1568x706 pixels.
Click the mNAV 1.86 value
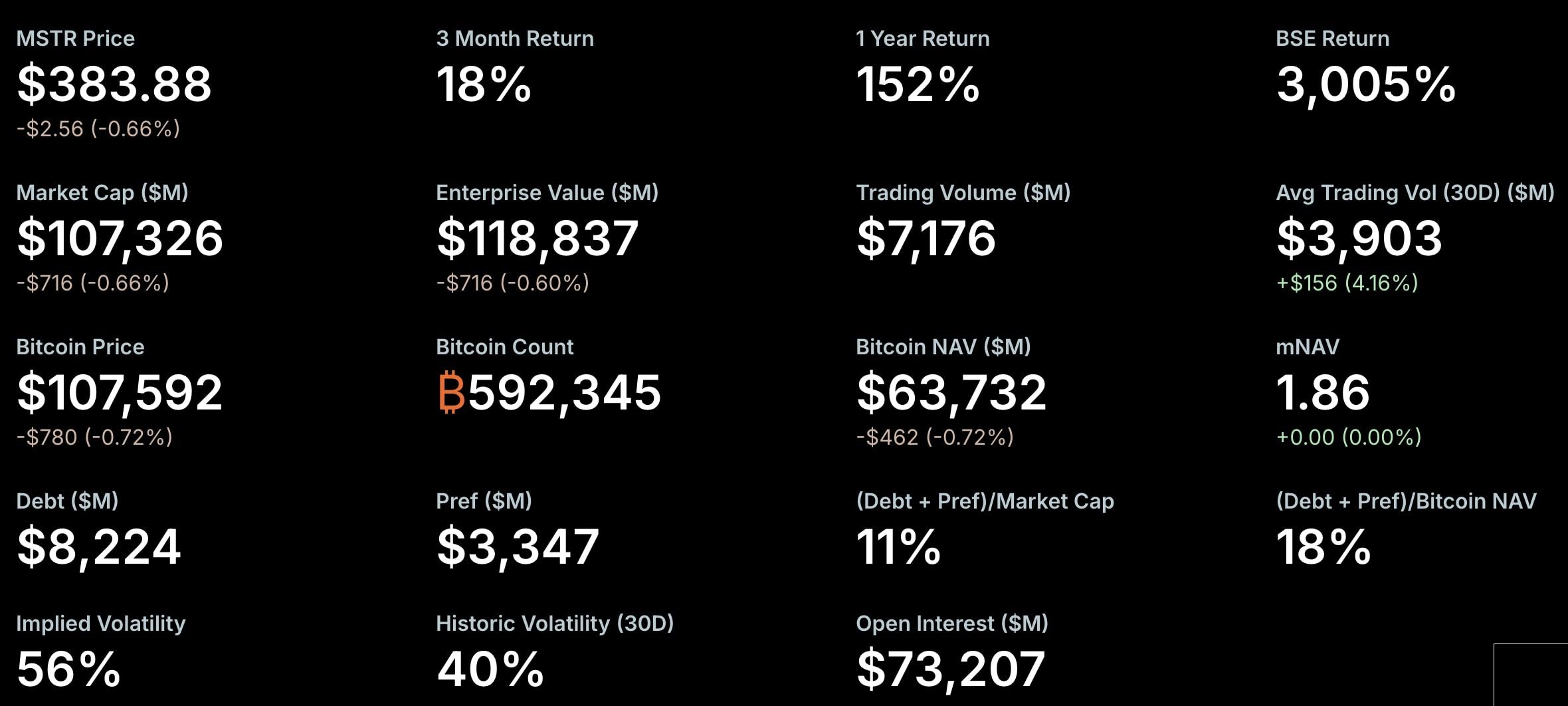click(x=1323, y=392)
